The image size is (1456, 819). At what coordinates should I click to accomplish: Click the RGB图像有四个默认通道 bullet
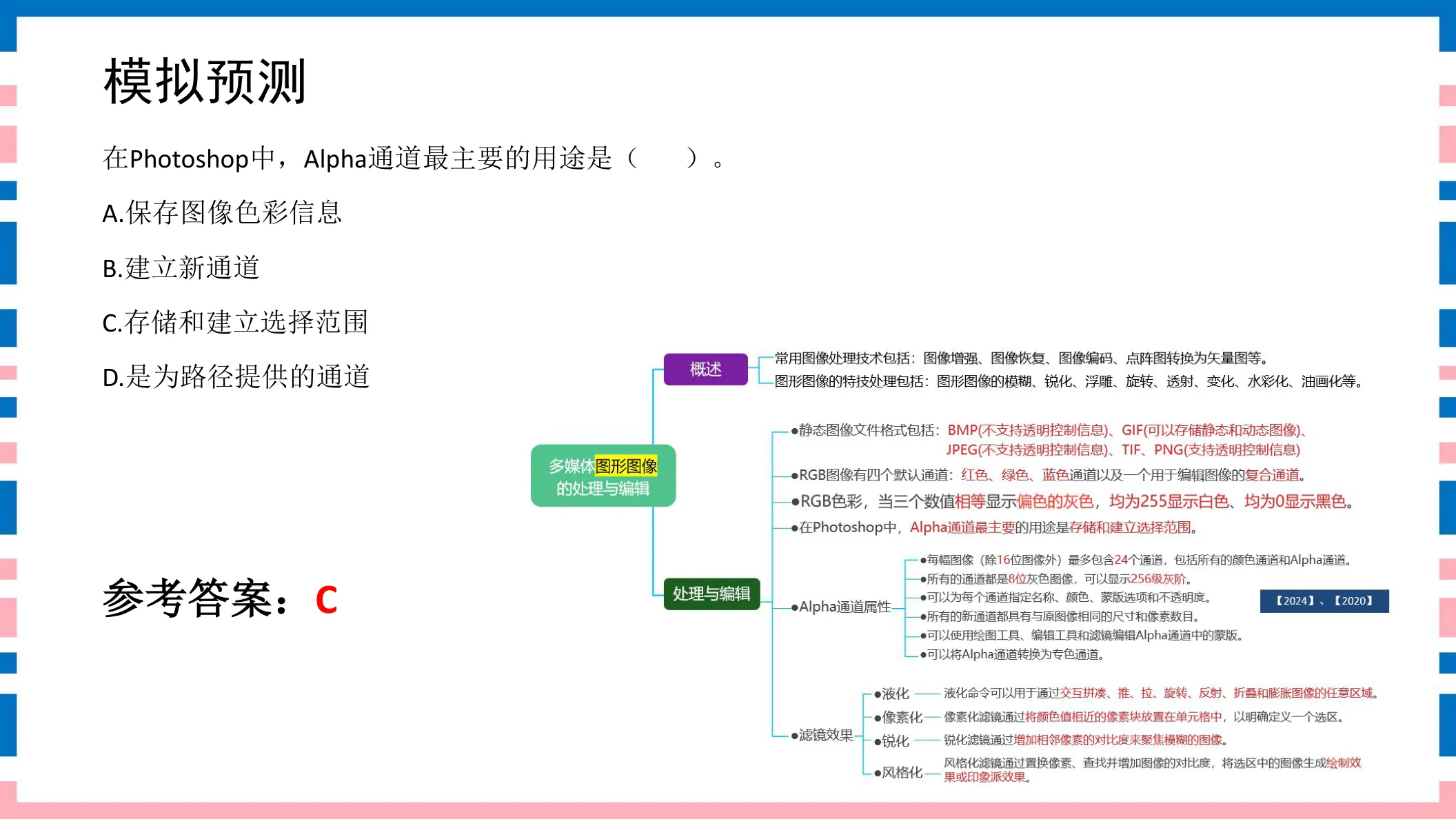click(1048, 475)
